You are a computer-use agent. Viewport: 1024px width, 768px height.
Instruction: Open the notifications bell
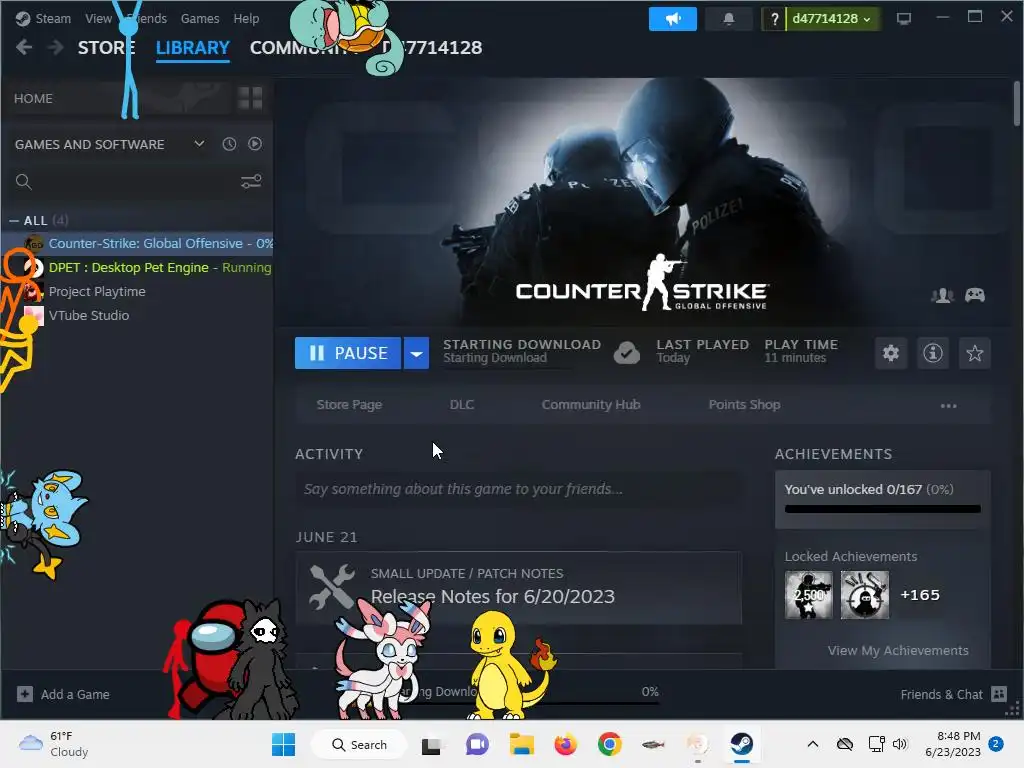click(729, 19)
